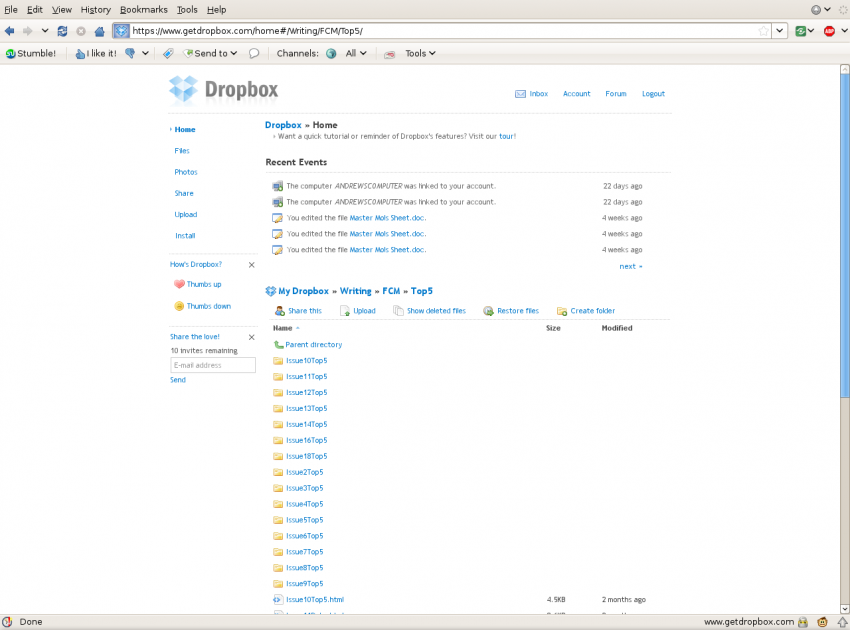Go to Photos in the sidebar
Viewport: 850px width, 630px height.
[x=186, y=172]
